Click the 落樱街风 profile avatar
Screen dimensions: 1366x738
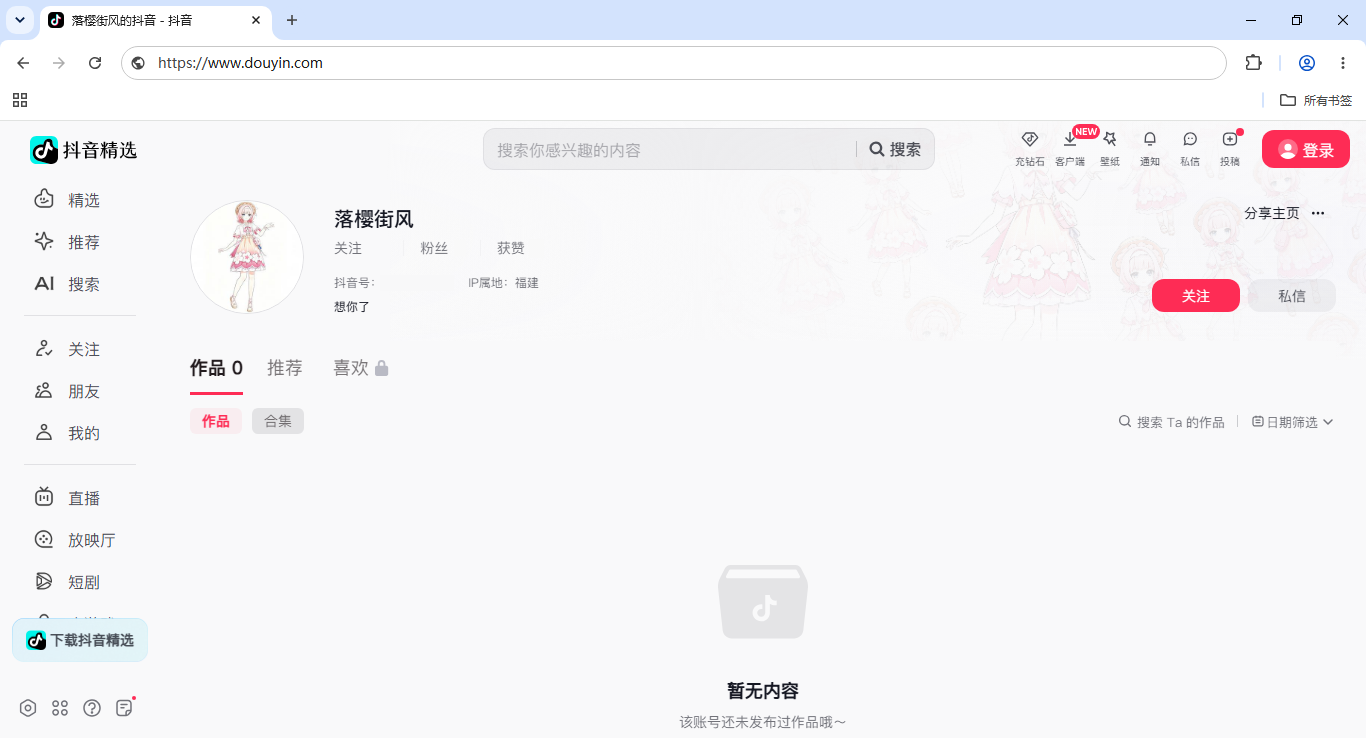click(247, 257)
